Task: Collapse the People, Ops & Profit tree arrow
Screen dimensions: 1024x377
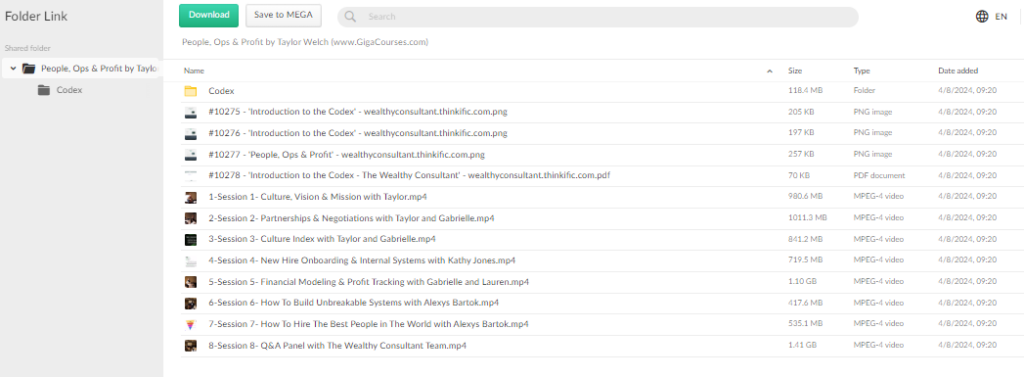Action: click(12, 68)
